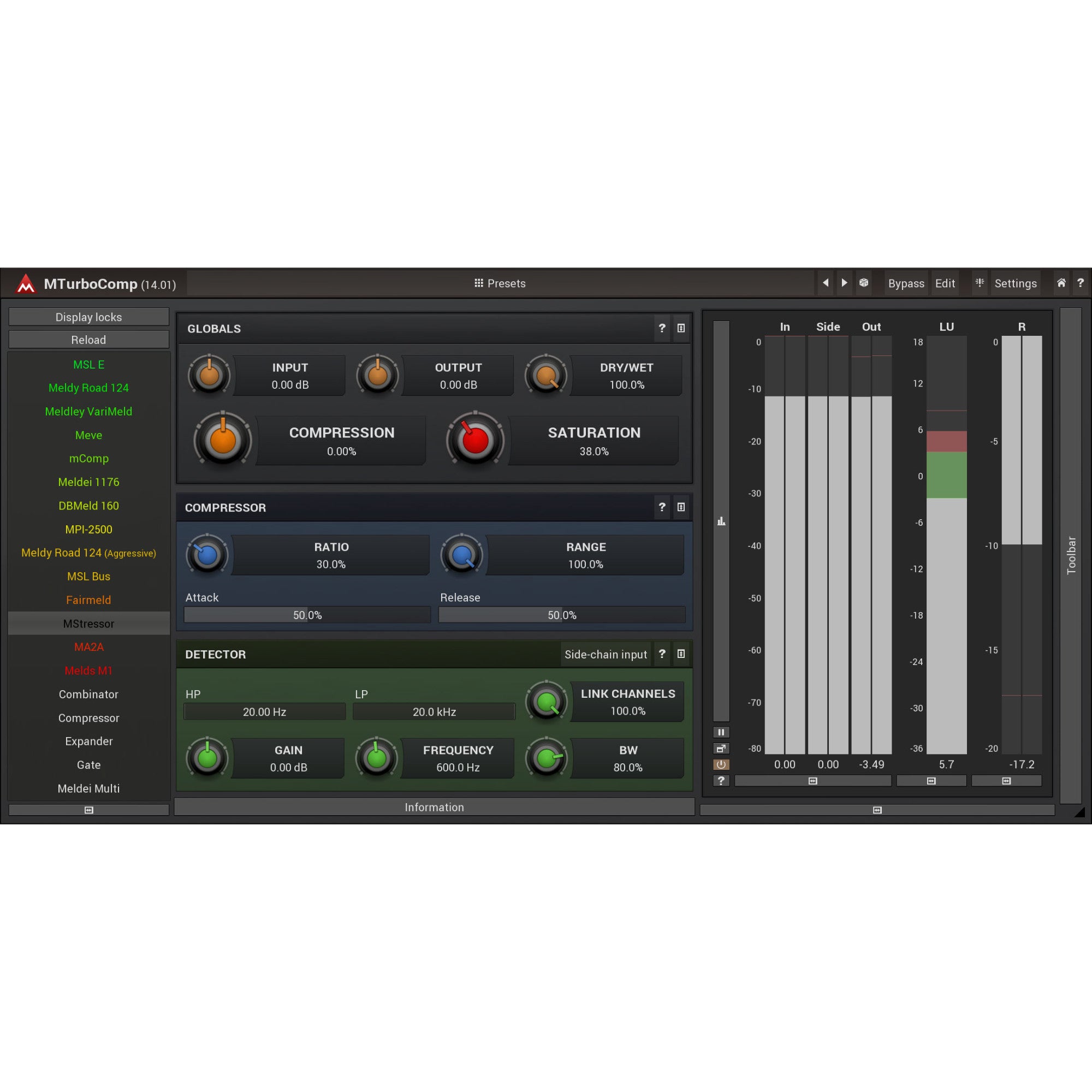Screen dimensions: 1092x1092
Task: Click the Attack slider at 50.0%
Action: click(x=307, y=615)
